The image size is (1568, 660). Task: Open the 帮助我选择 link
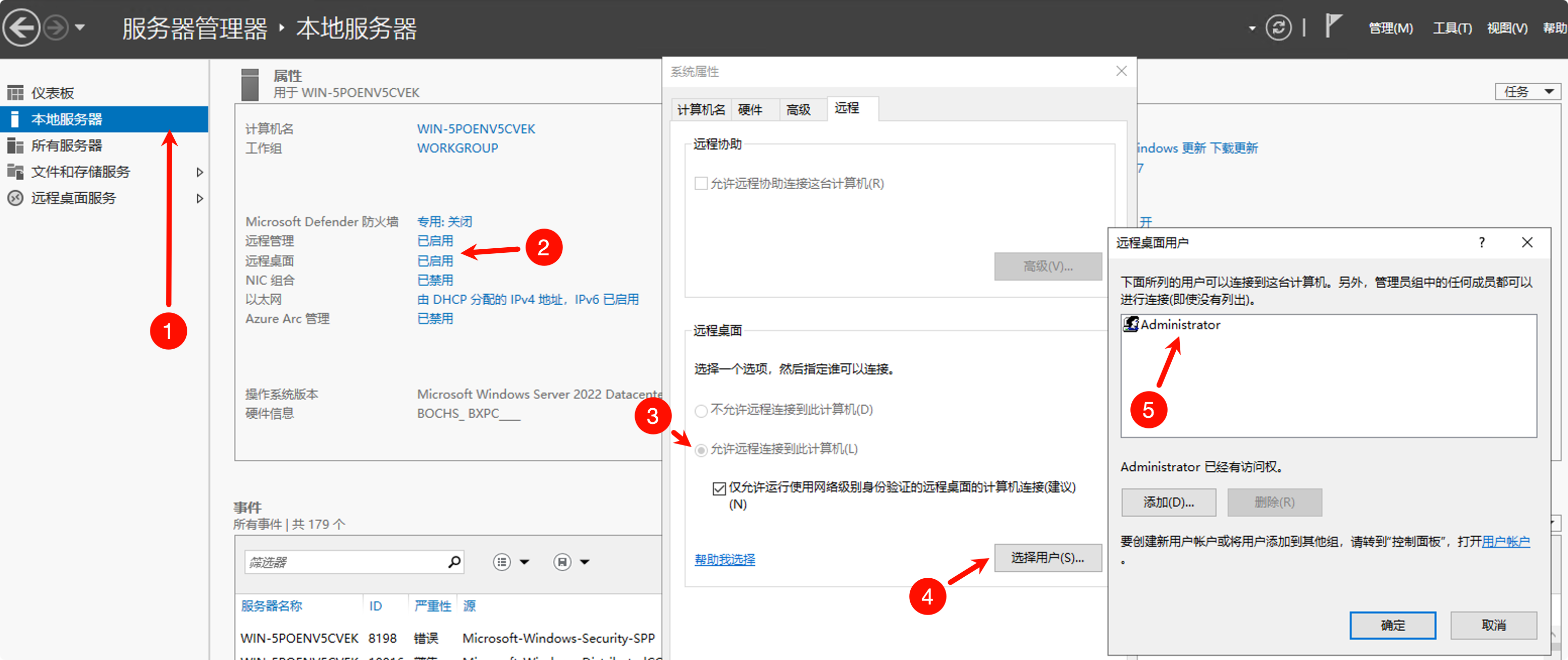tap(724, 559)
